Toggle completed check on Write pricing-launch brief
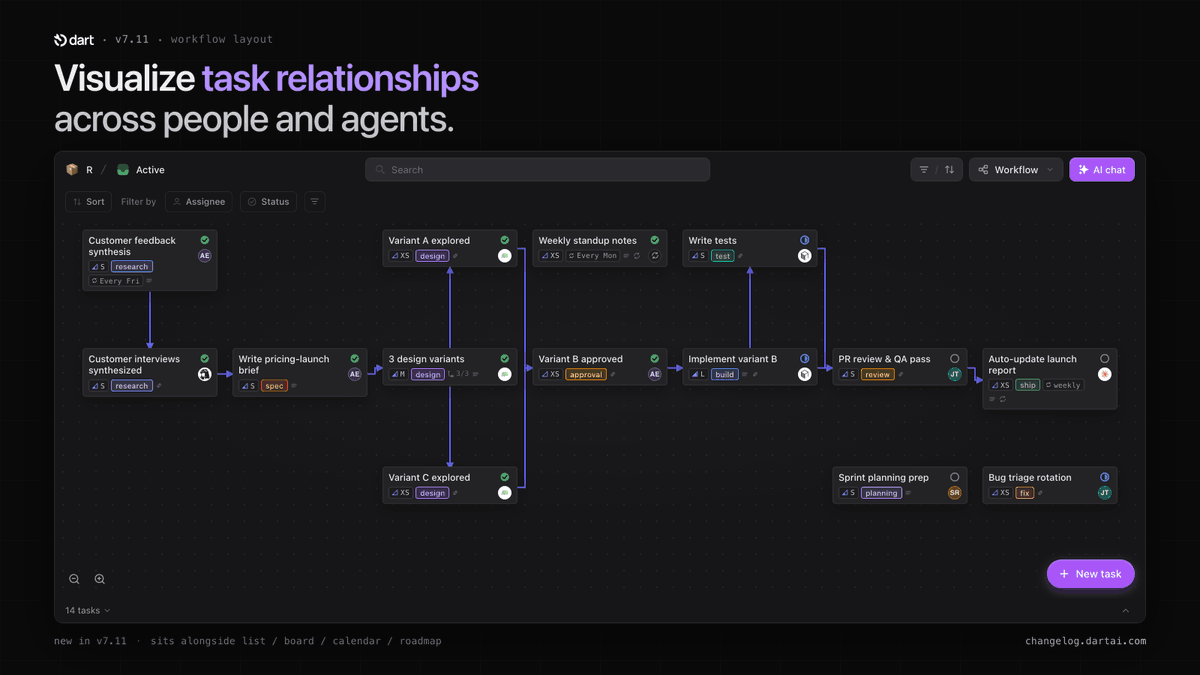Viewport: 1200px width, 675px height. [x=355, y=359]
